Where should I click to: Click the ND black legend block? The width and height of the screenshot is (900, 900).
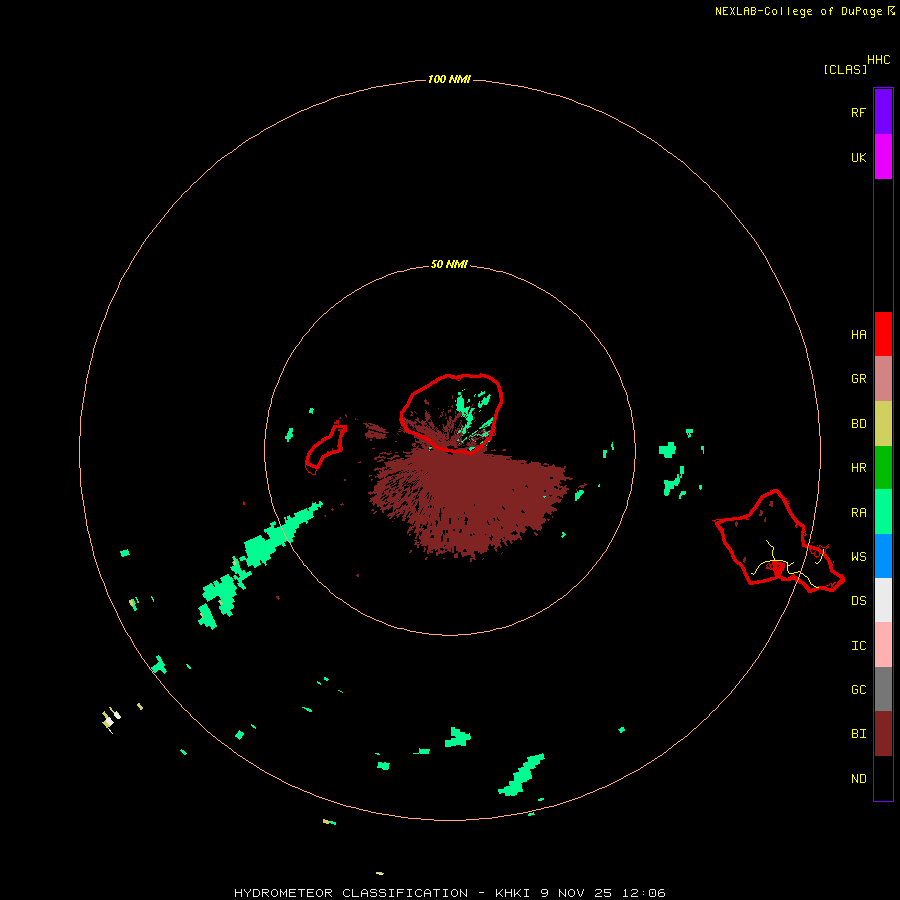(883, 778)
